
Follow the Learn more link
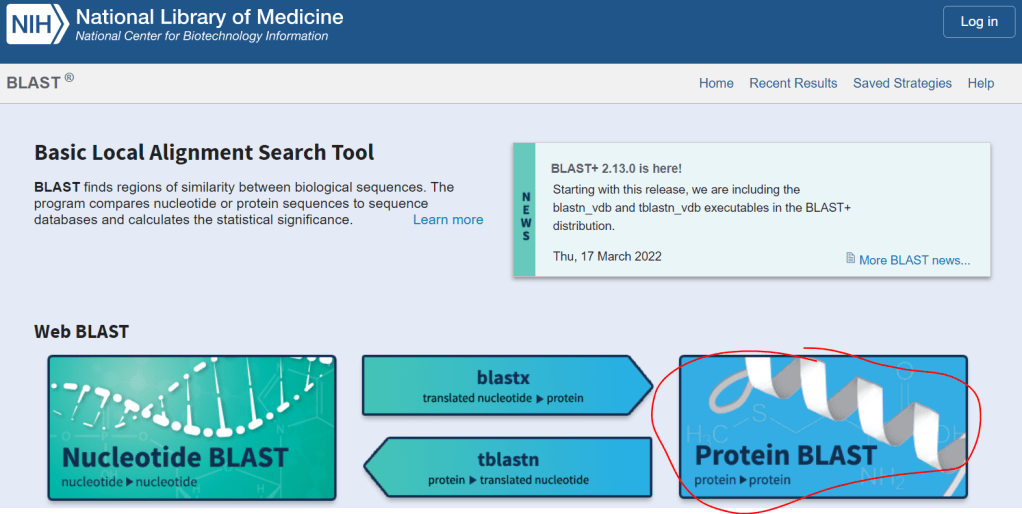point(448,220)
